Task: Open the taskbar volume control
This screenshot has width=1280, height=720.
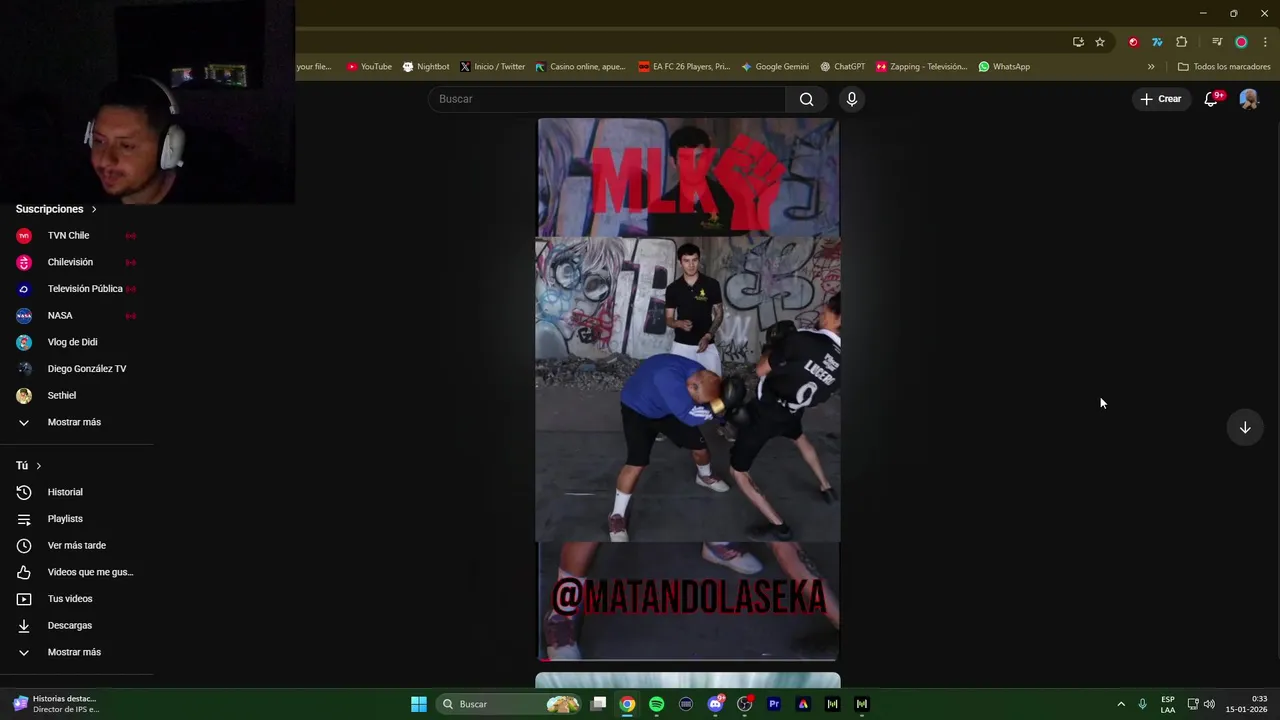Action: (1209, 704)
